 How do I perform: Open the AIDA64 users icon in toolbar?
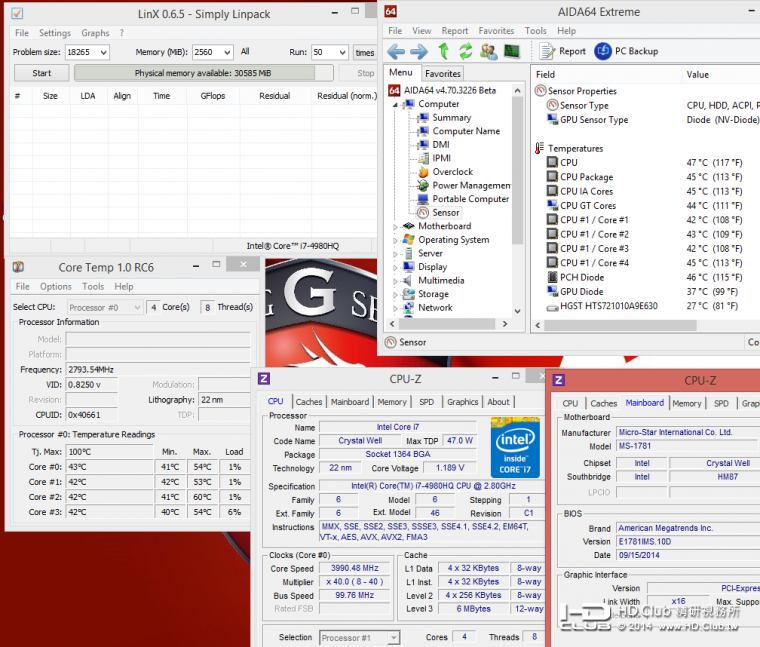[488, 51]
